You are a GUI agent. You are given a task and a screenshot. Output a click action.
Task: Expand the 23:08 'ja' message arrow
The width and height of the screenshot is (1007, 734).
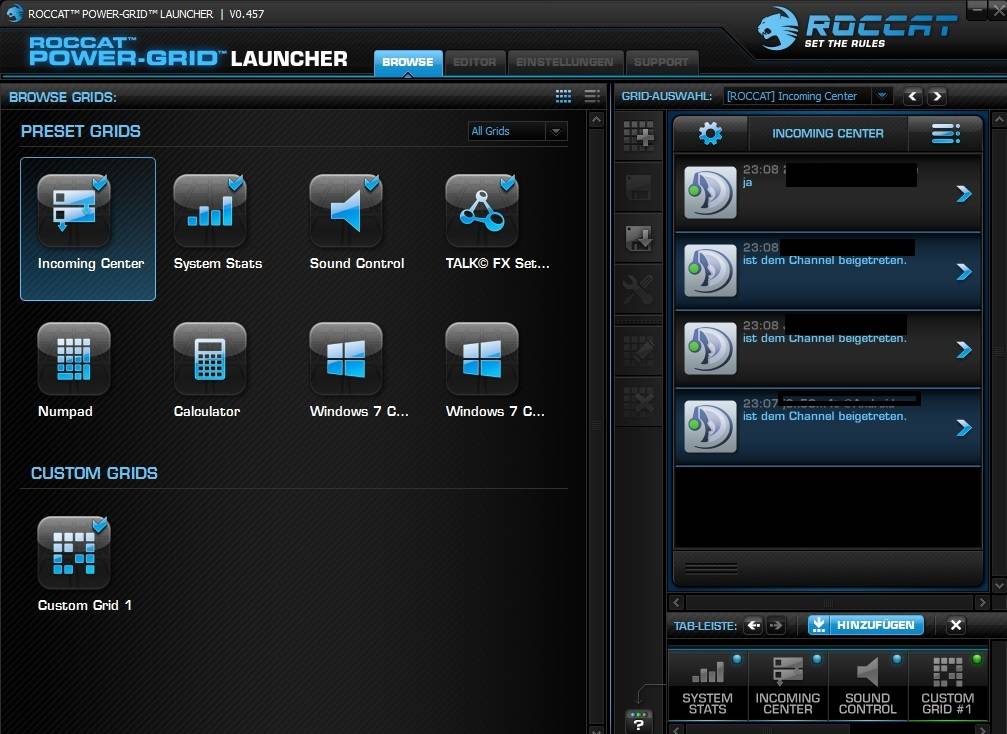coord(963,193)
